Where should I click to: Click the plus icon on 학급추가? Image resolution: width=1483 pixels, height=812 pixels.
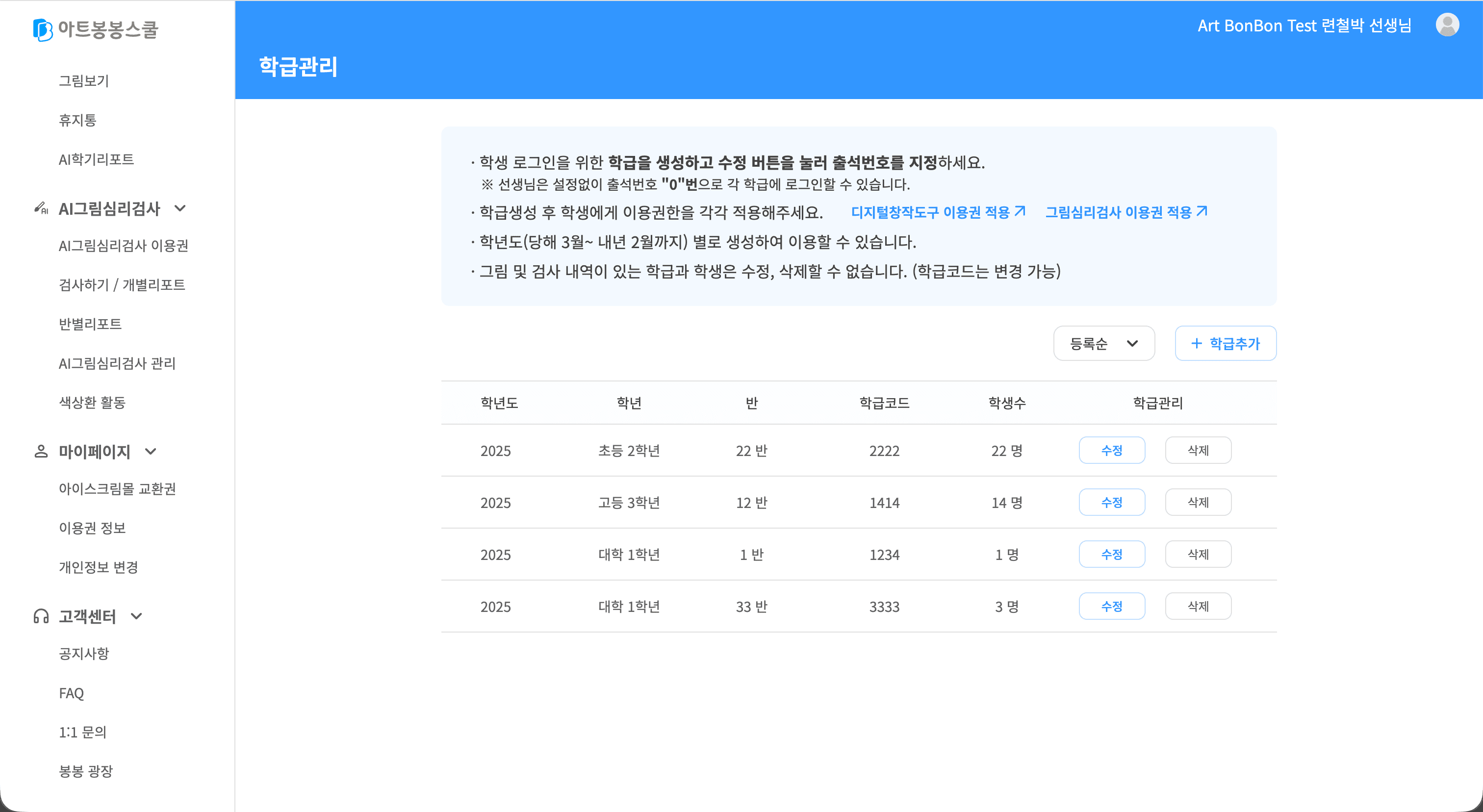[x=1196, y=344]
